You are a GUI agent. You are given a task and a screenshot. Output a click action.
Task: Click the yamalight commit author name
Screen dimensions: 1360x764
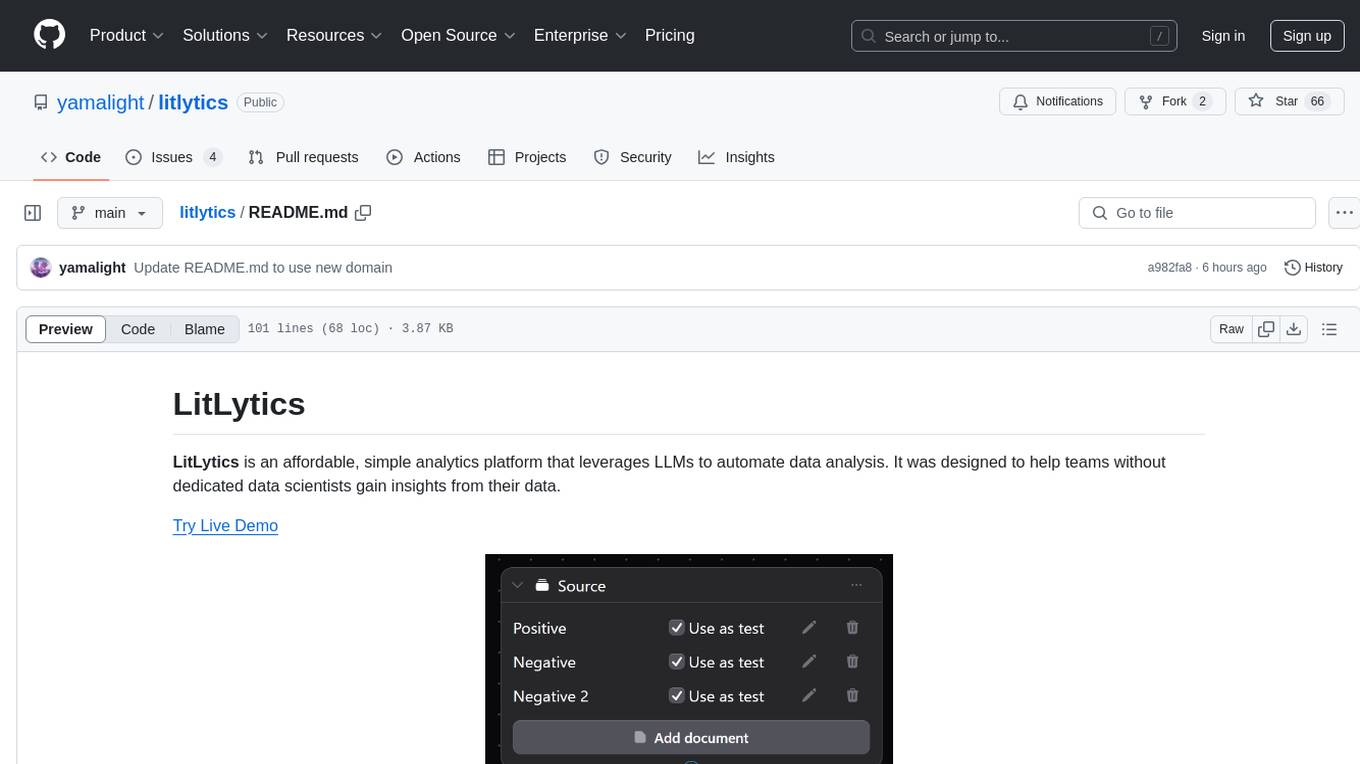point(92,267)
